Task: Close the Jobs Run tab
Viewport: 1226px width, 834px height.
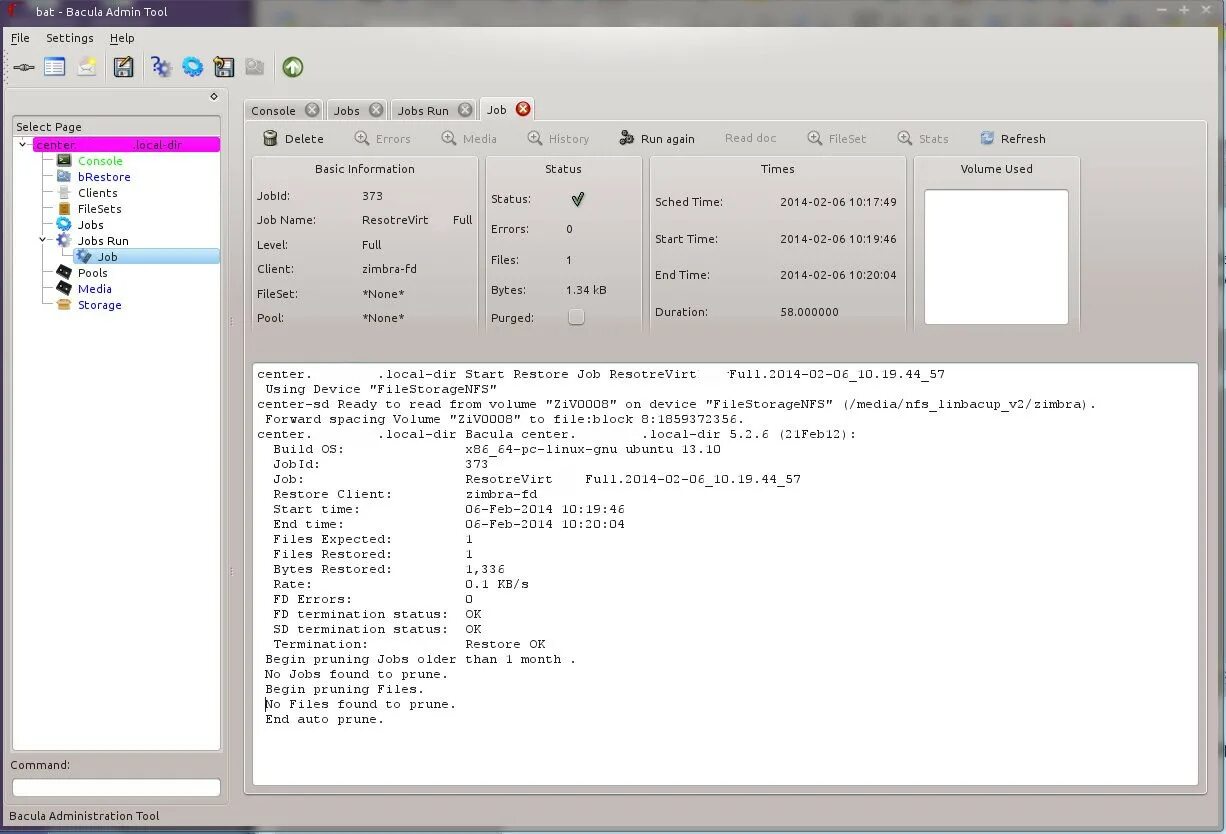Action: tap(465, 110)
